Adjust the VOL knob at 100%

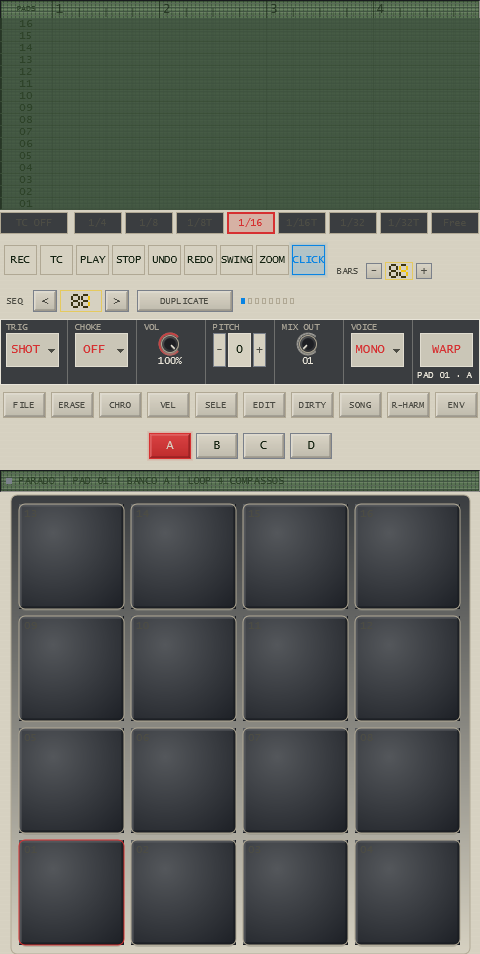pos(169,344)
